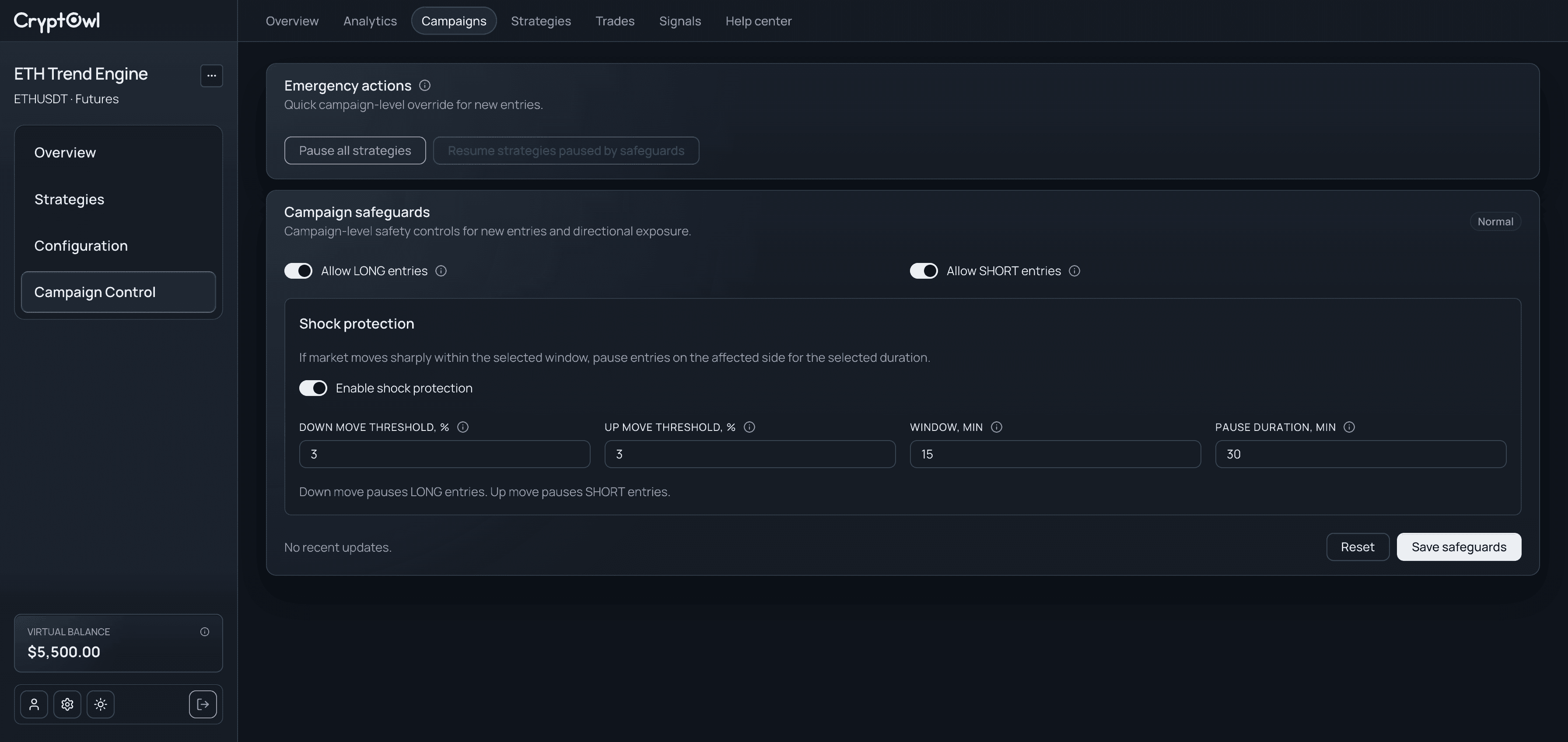Click the ETHUSDT · Futures subtitle
This screenshot has width=1568, height=742.
coord(66,98)
